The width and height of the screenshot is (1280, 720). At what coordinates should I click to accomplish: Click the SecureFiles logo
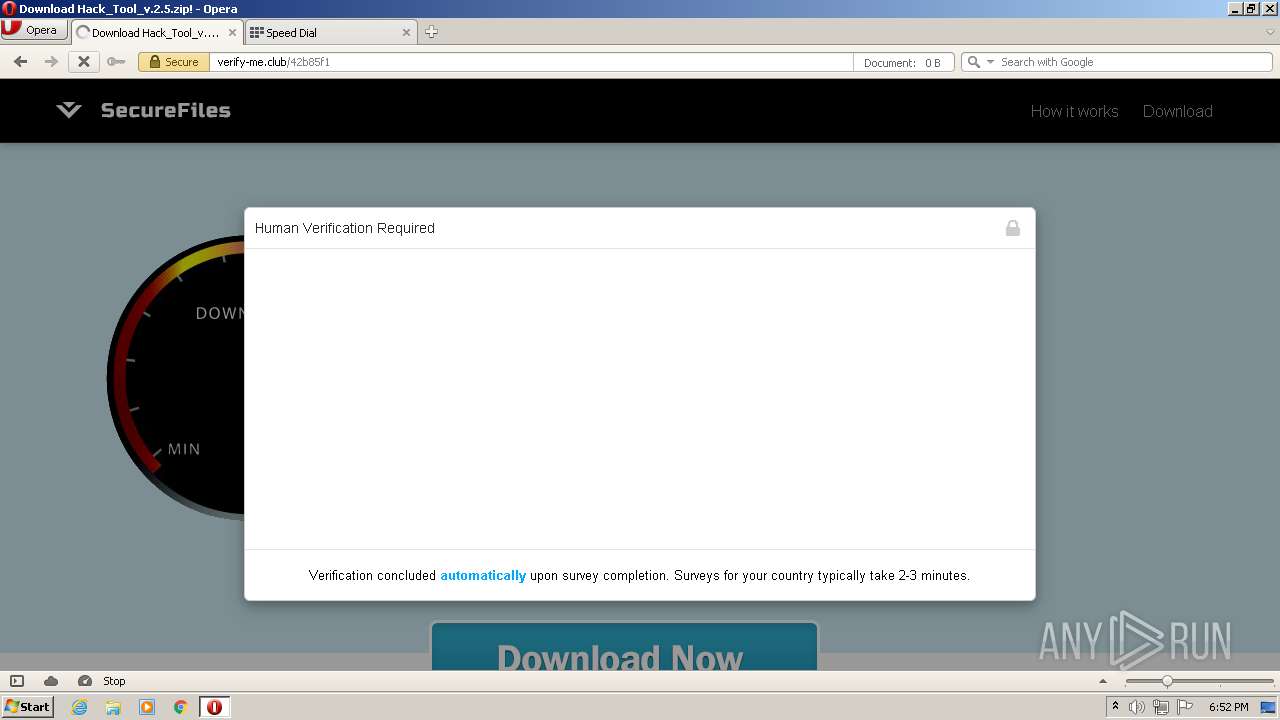[x=143, y=110]
